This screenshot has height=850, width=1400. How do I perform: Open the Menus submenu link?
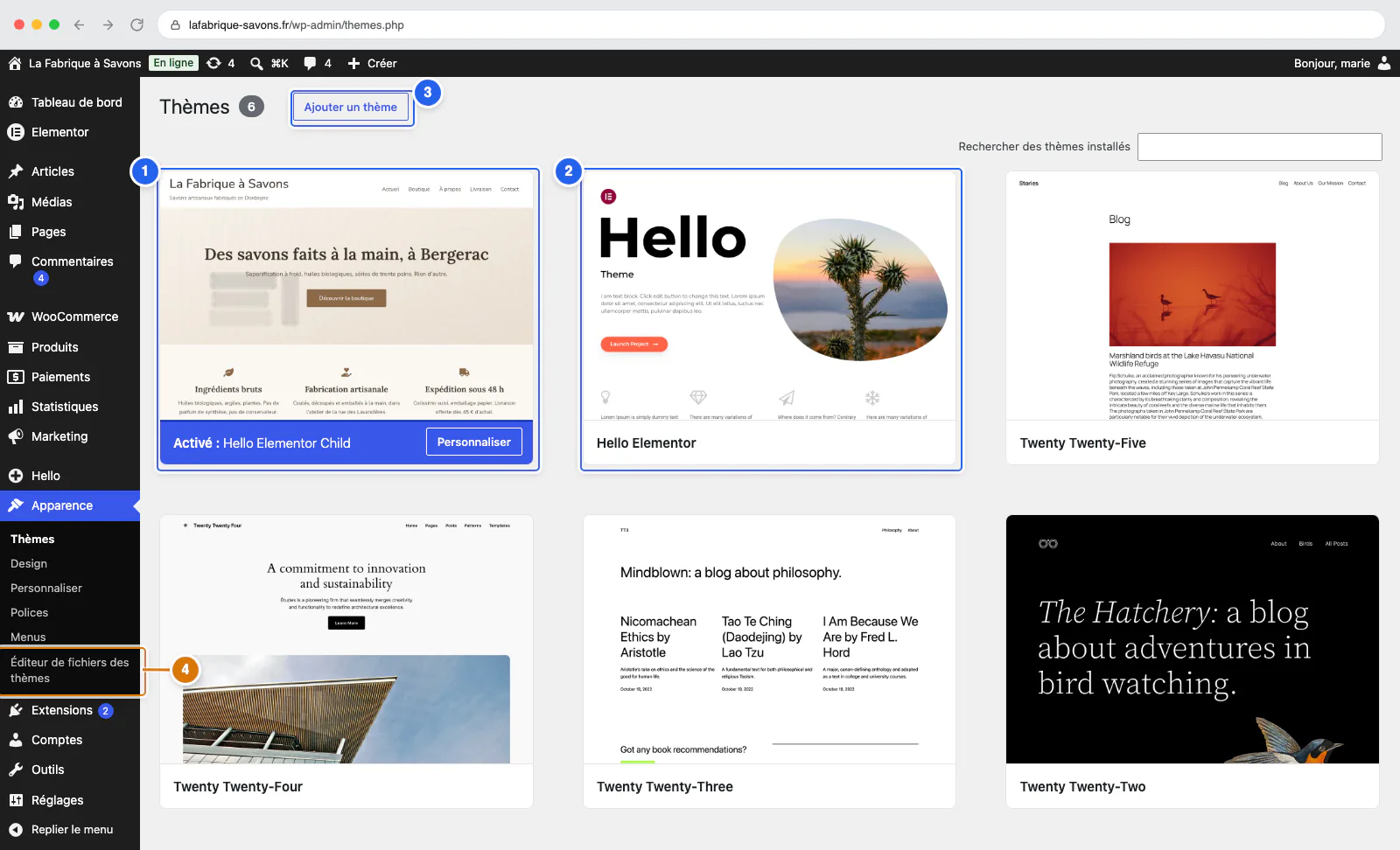pos(28,637)
